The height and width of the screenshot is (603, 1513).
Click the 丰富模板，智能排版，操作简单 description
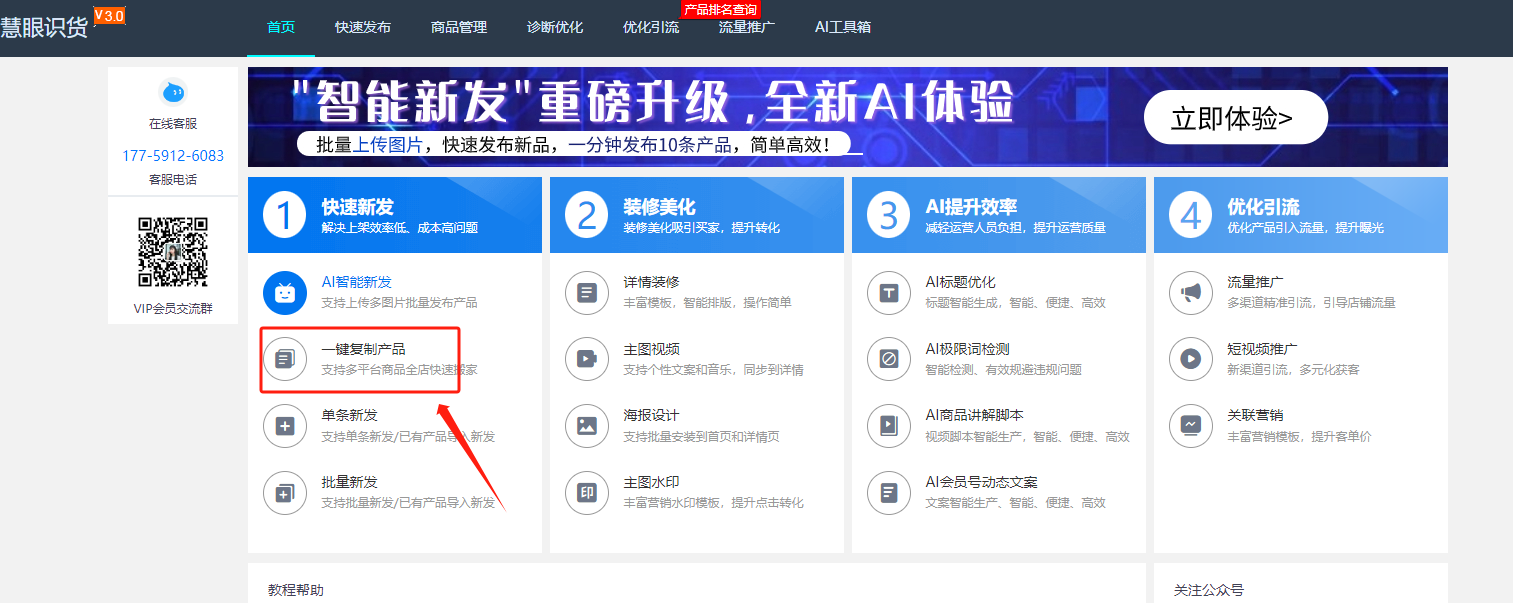[707, 302]
